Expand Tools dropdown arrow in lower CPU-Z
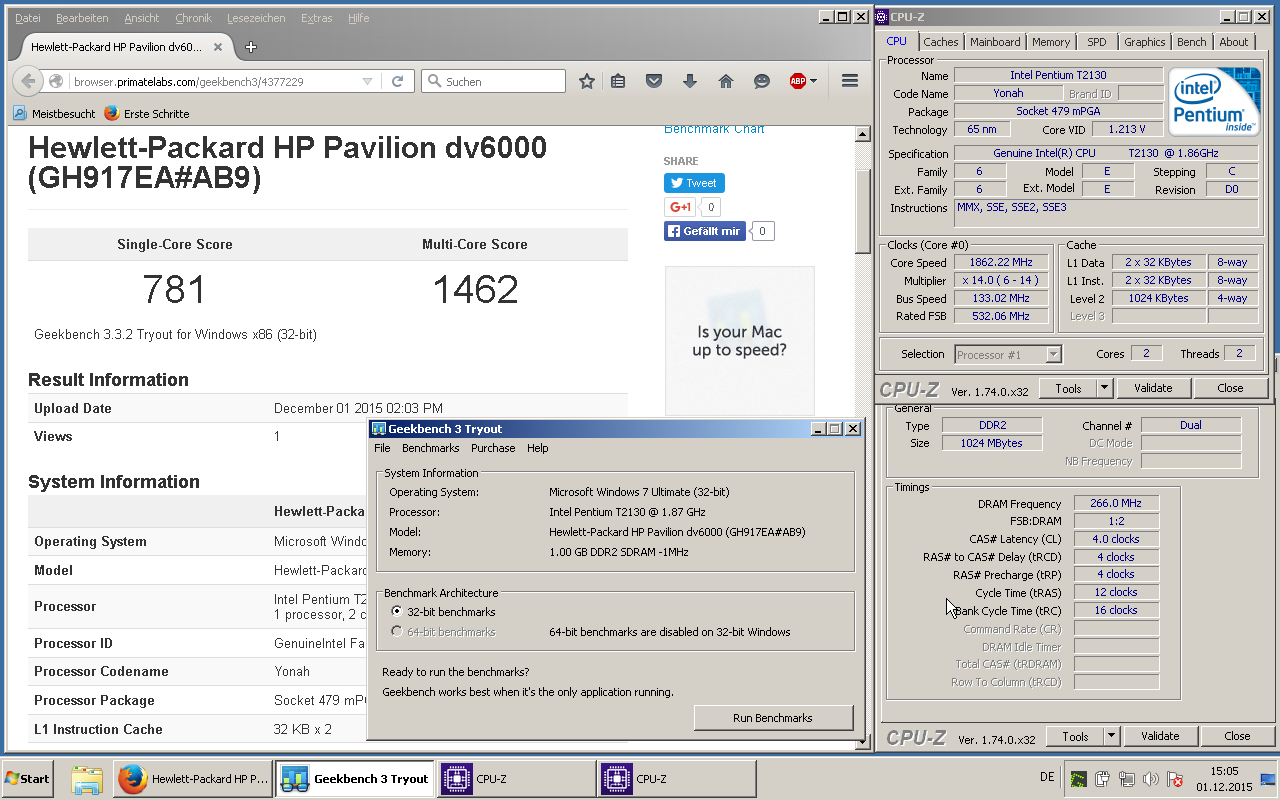Image resolution: width=1280 pixels, height=800 pixels. click(x=1111, y=736)
